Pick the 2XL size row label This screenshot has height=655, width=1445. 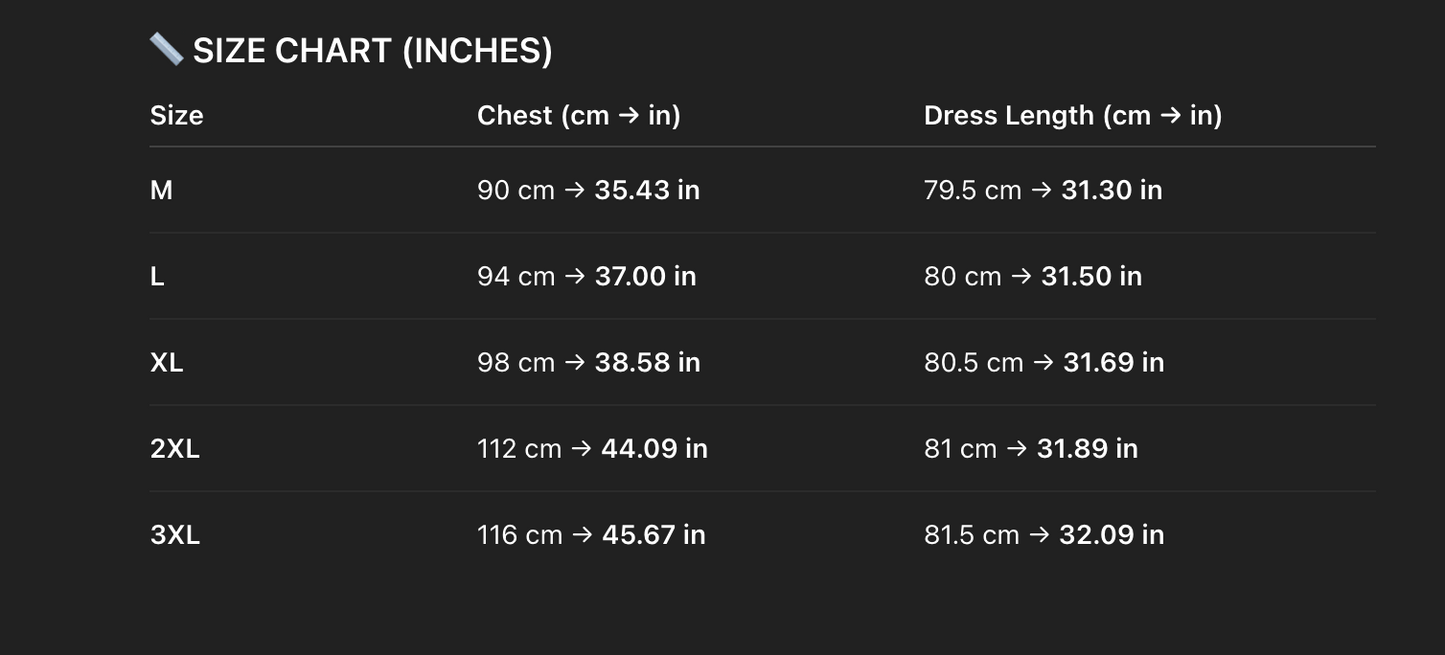point(175,449)
